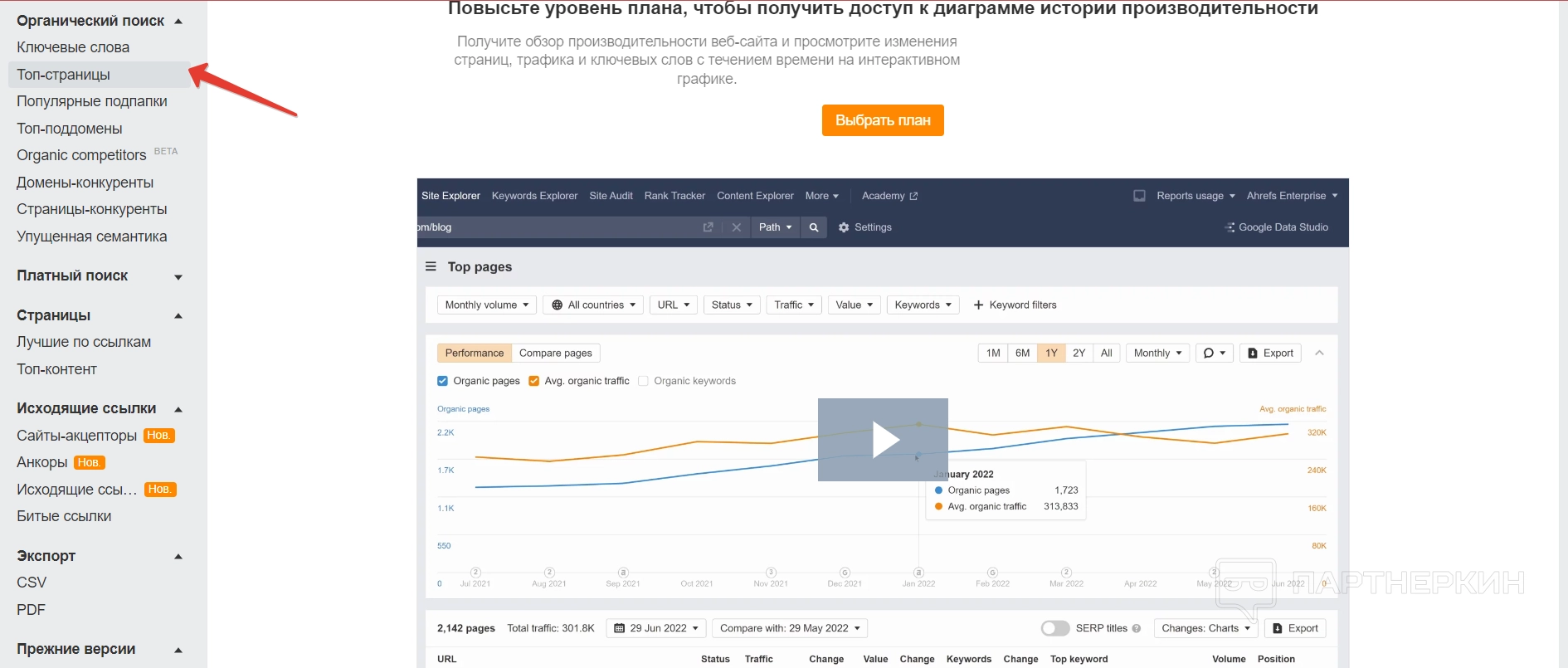
Task: Collapse the Органический поиск section
Action: 178,22
